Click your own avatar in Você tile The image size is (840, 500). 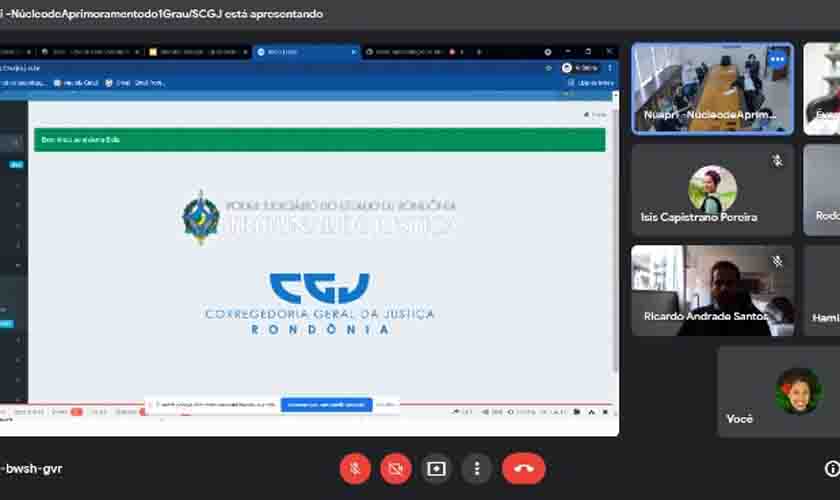(797, 389)
